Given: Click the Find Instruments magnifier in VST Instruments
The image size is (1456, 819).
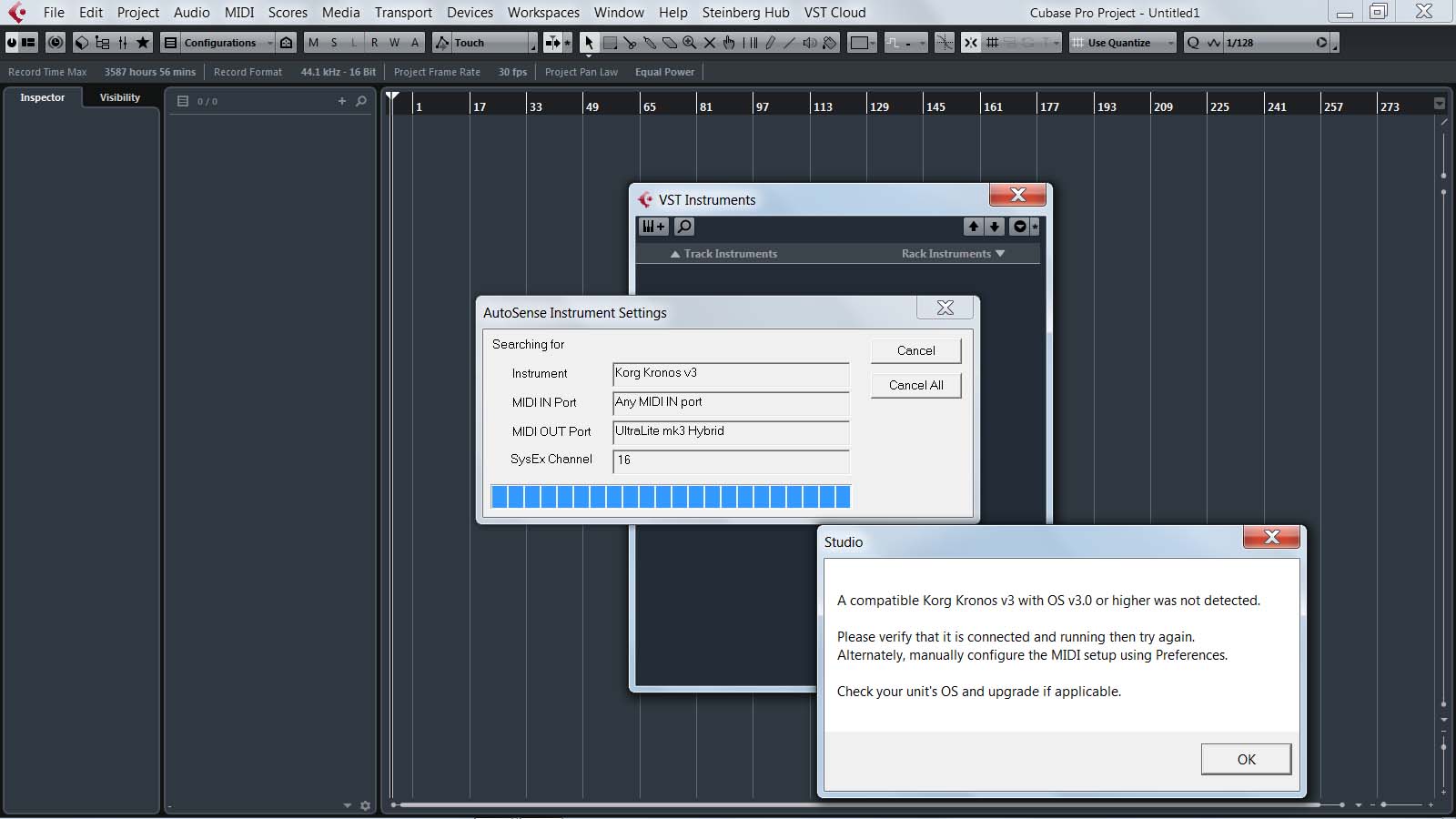Looking at the screenshot, I should 684,227.
